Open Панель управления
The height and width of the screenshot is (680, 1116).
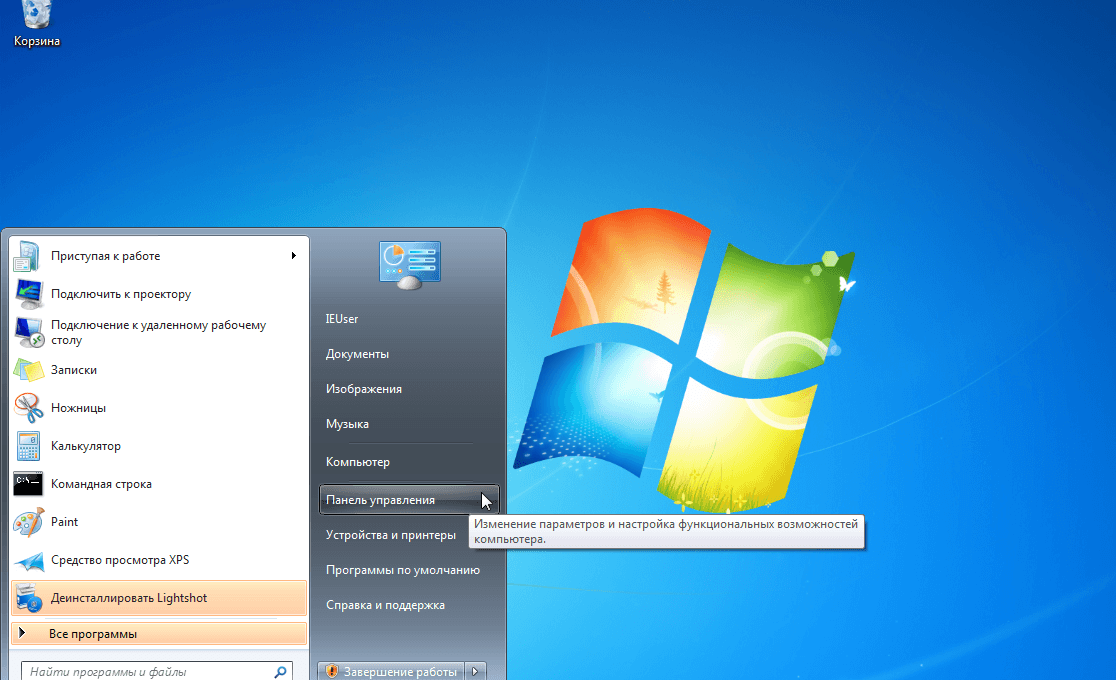click(x=409, y=500)
